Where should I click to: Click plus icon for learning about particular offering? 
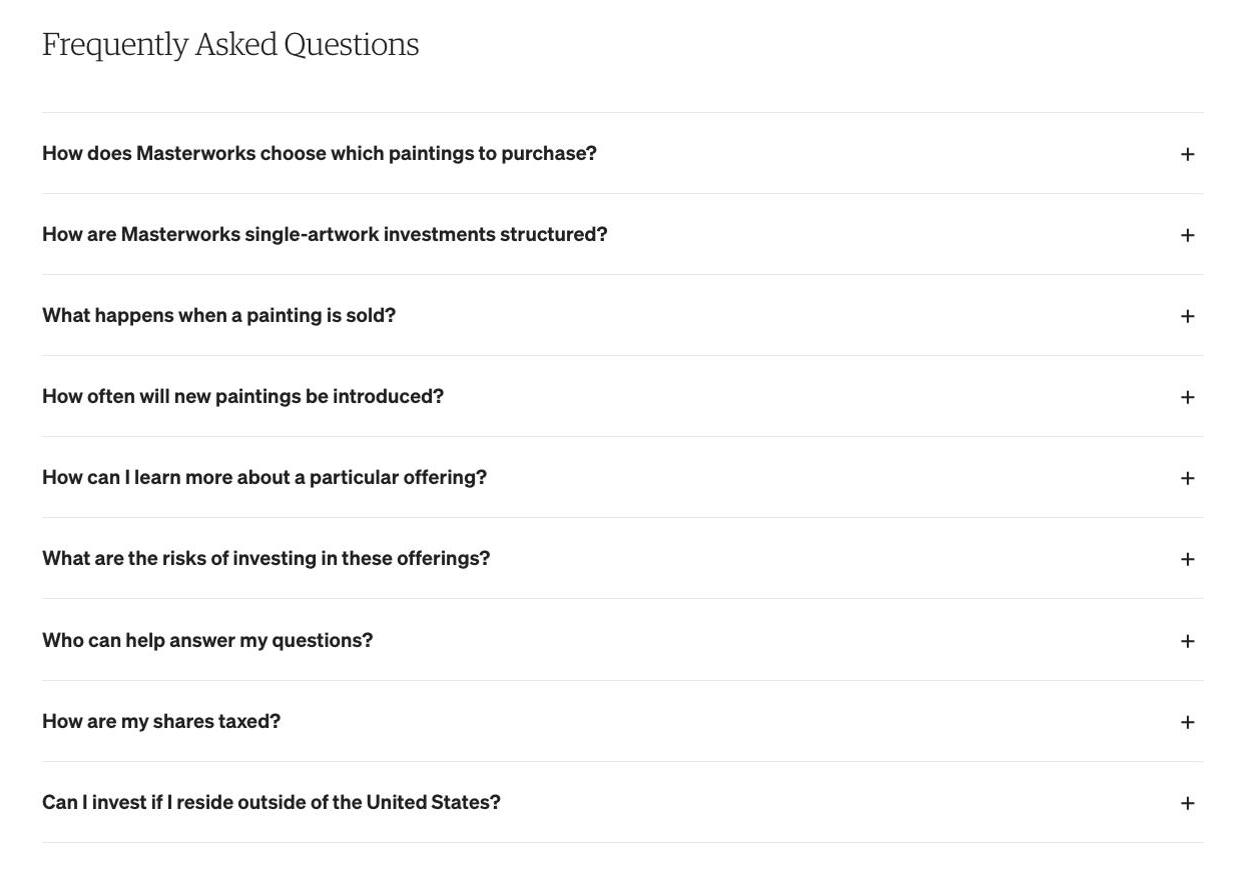point(1187,478)
